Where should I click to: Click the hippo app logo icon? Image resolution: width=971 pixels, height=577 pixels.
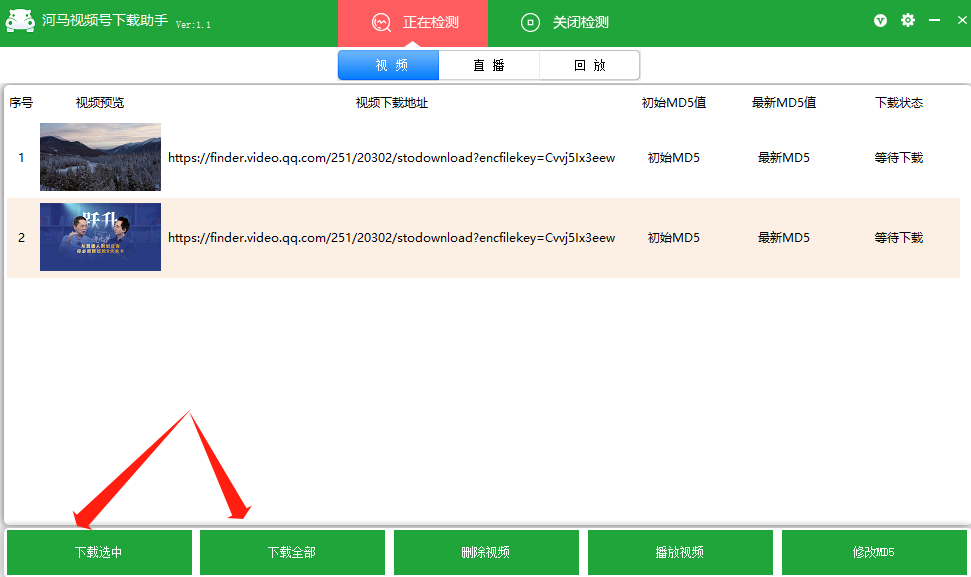pos(20,22)
